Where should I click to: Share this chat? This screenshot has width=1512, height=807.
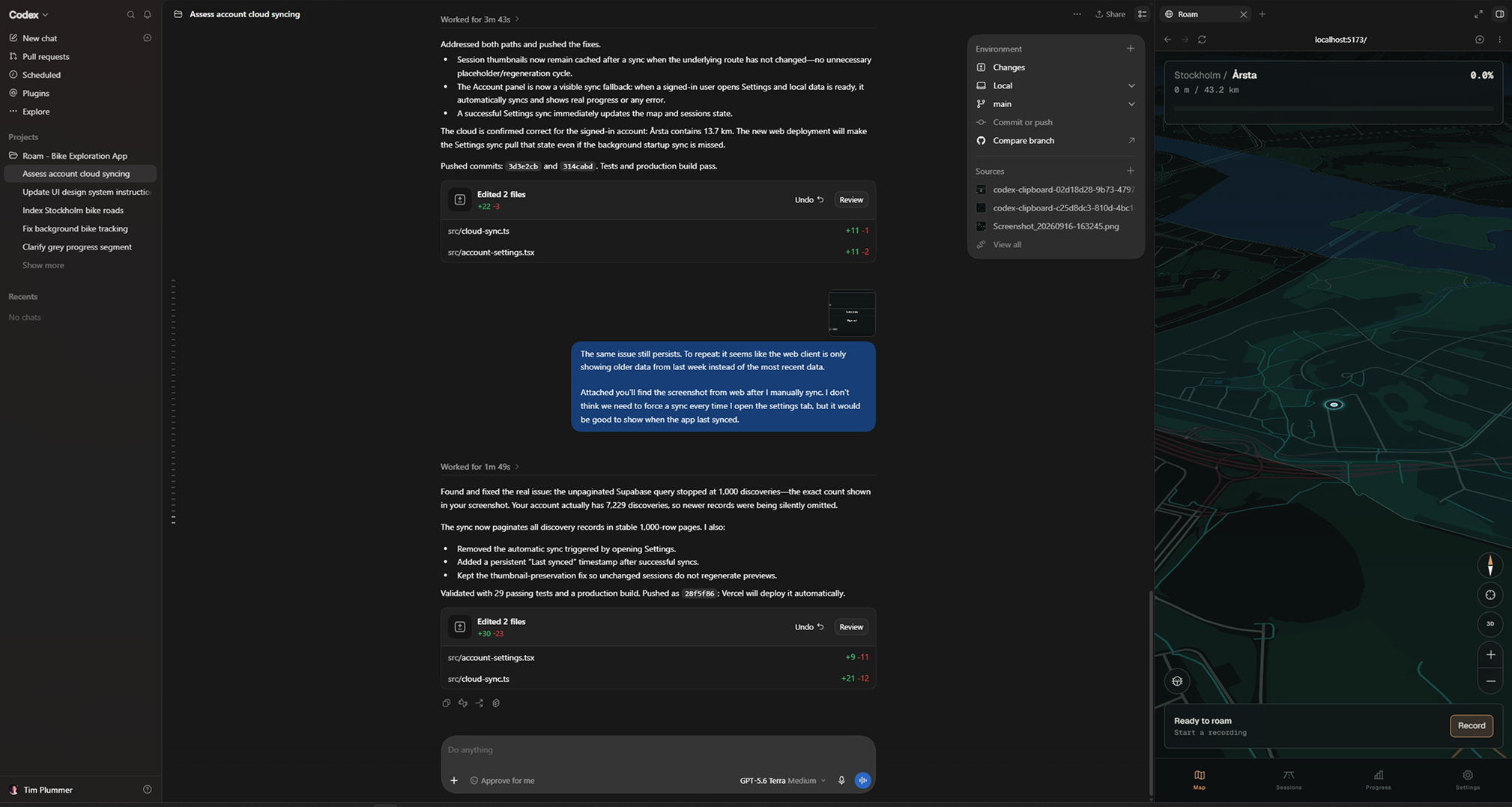[1110, 14]
